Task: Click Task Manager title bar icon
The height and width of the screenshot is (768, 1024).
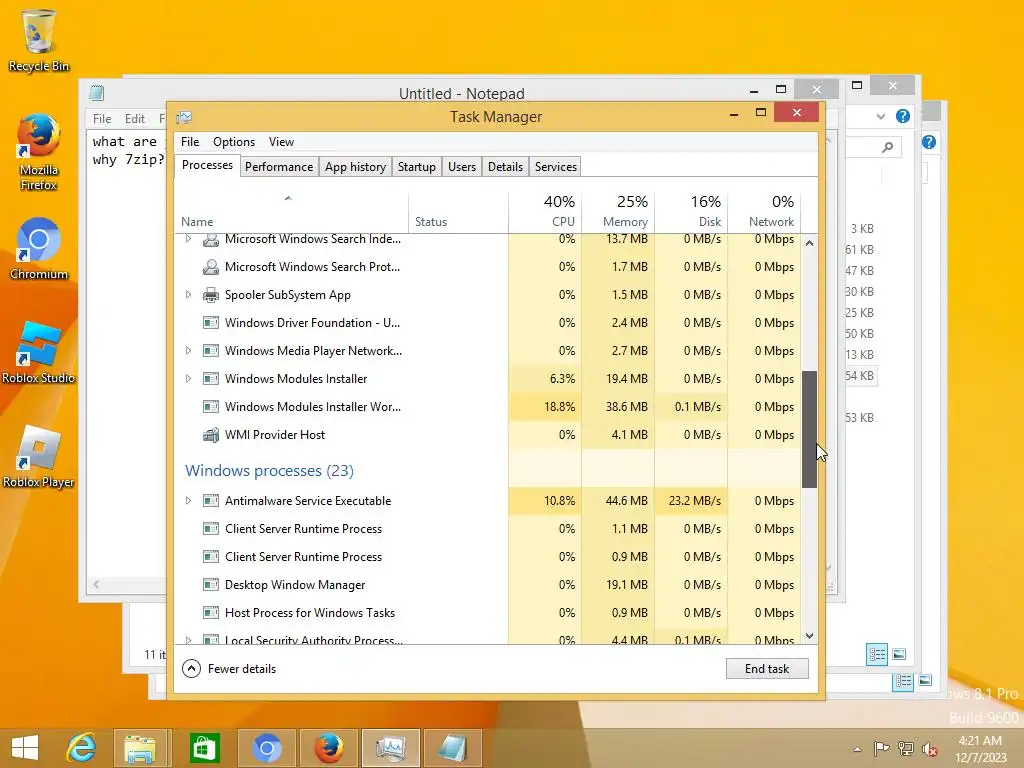Action: pyautogui.click(x=184, y=117)
